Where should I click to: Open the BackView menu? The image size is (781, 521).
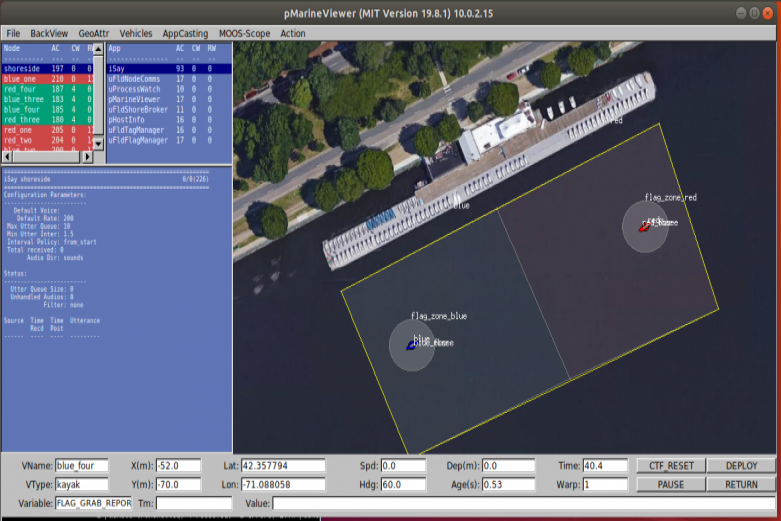click(x=49, y=33)
